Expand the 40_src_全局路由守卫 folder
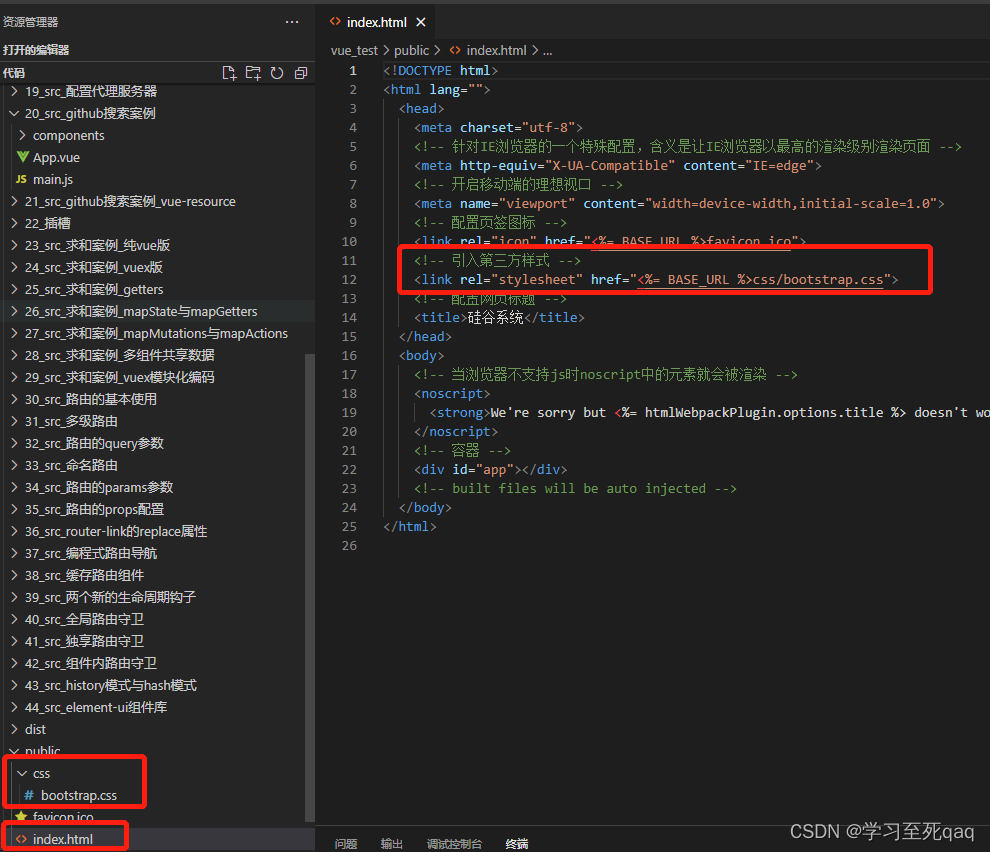 pos(84,620)
